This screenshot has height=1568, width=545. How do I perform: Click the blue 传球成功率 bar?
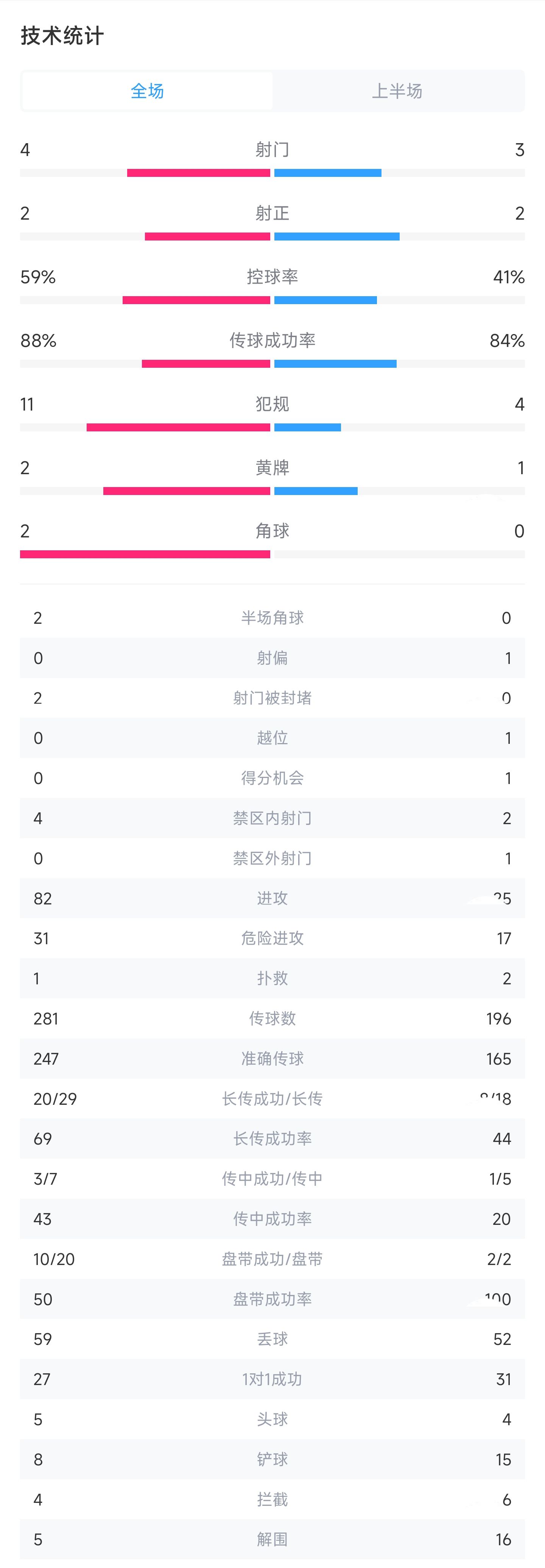click(x=335, y=364)
